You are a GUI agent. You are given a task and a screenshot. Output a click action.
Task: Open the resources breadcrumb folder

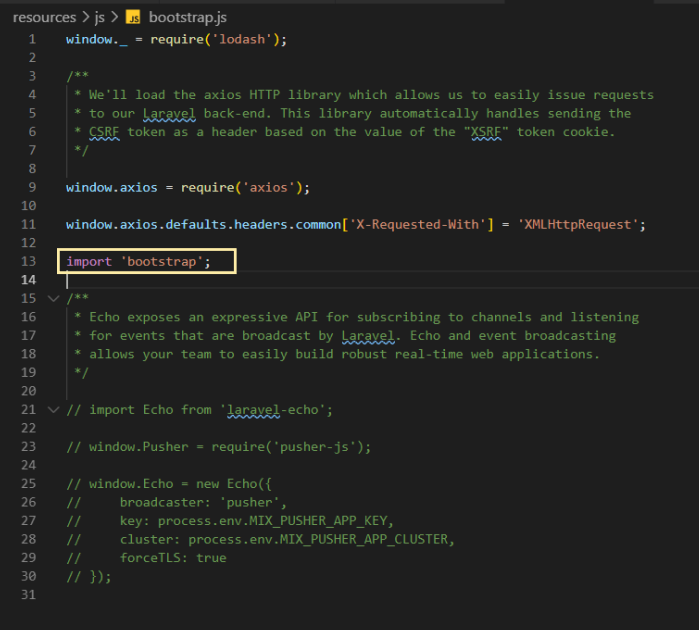(44, 17)
